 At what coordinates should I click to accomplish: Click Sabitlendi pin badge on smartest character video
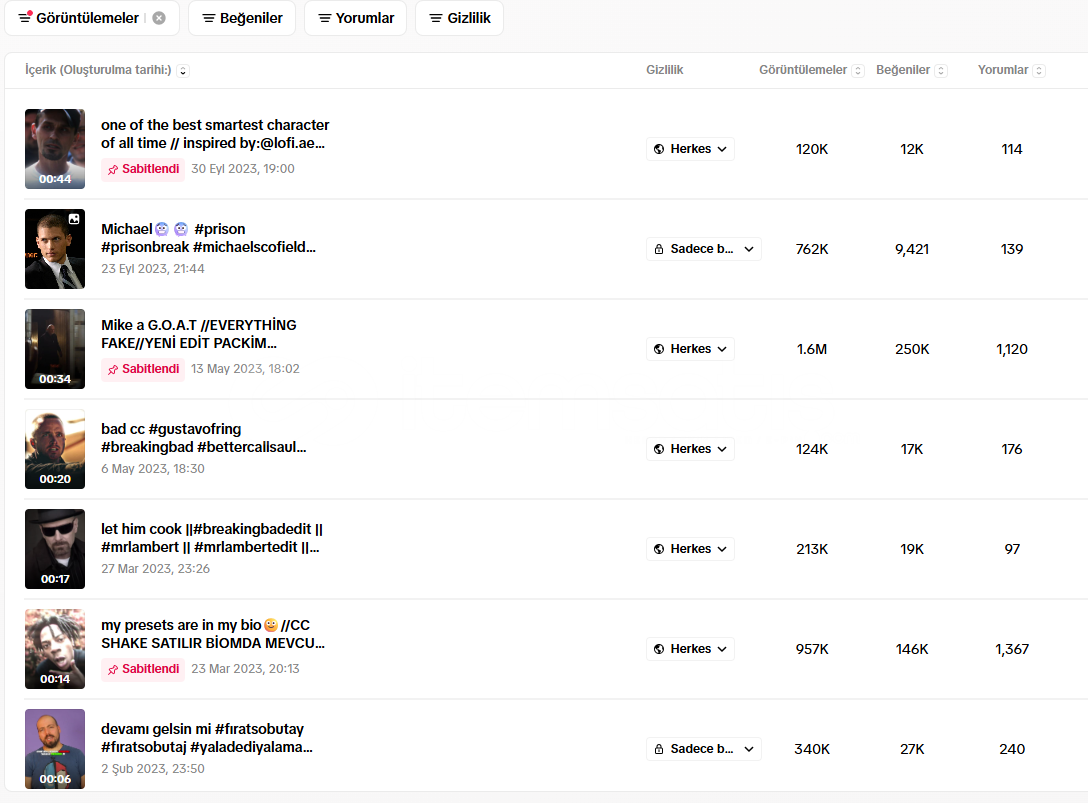pos(143,169)
